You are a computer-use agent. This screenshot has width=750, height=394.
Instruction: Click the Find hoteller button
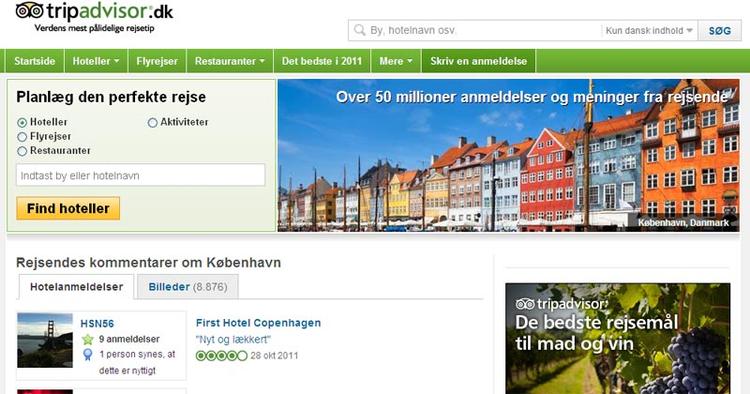(68, 208)
